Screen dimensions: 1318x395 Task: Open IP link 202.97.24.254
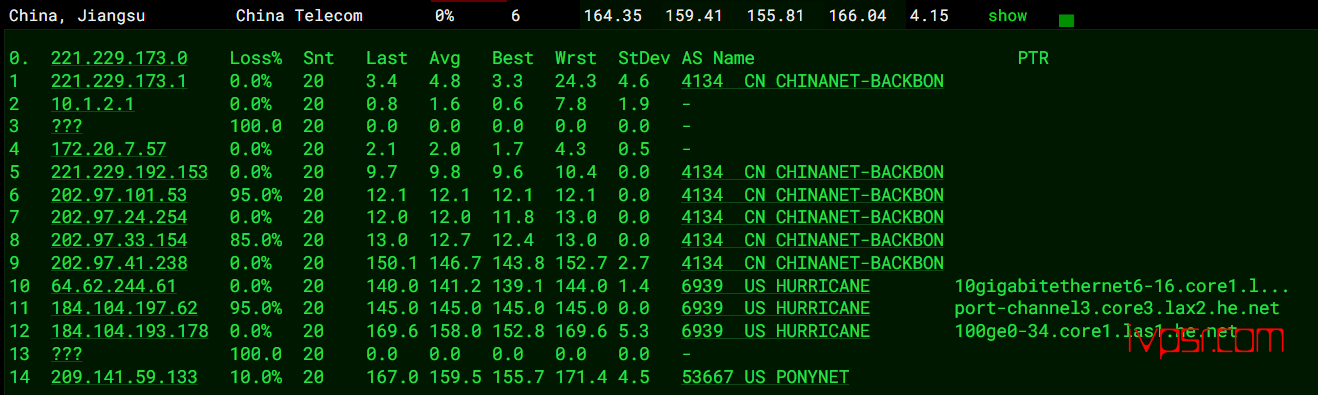119,218
